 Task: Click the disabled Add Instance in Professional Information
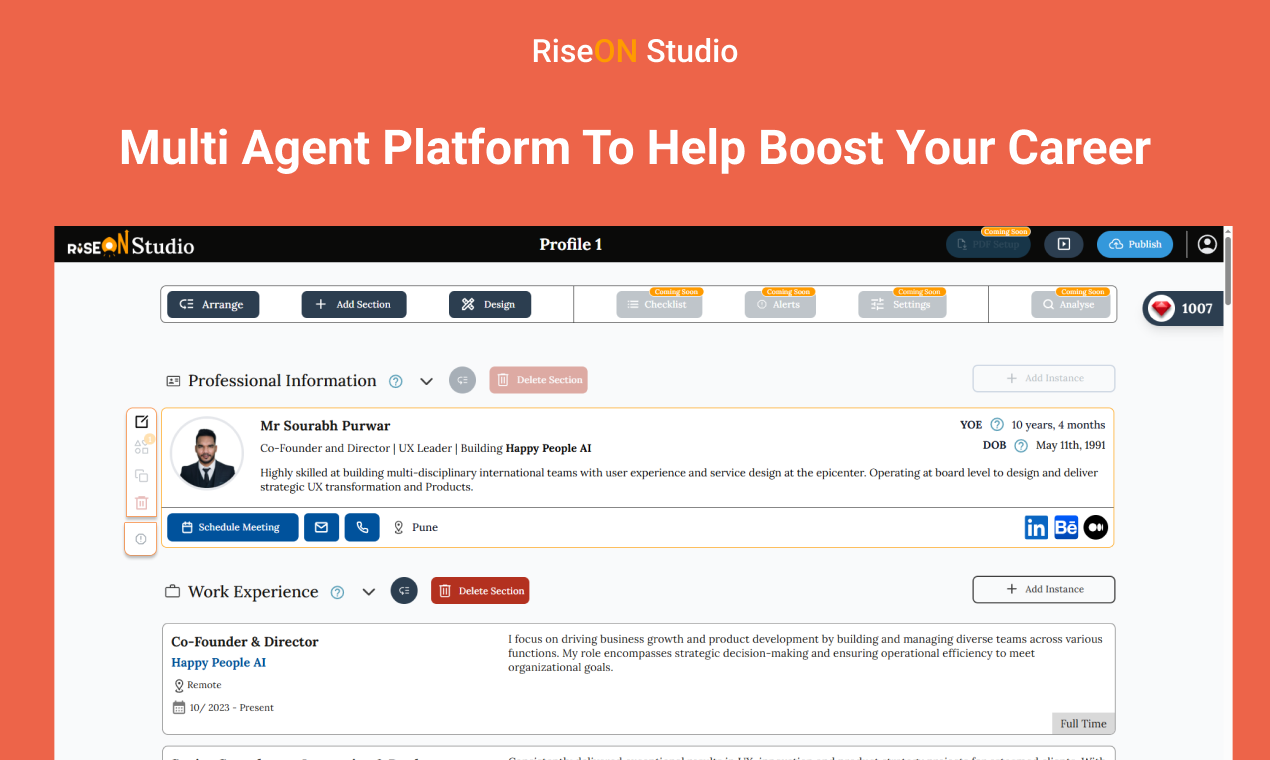point(1044,378)
